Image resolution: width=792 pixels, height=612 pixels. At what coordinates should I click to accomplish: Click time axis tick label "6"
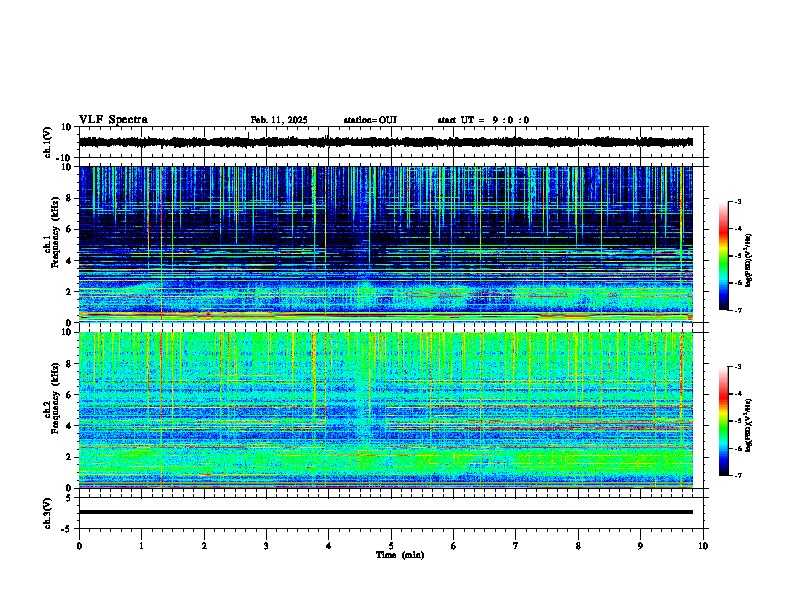[x=454, y=546]
